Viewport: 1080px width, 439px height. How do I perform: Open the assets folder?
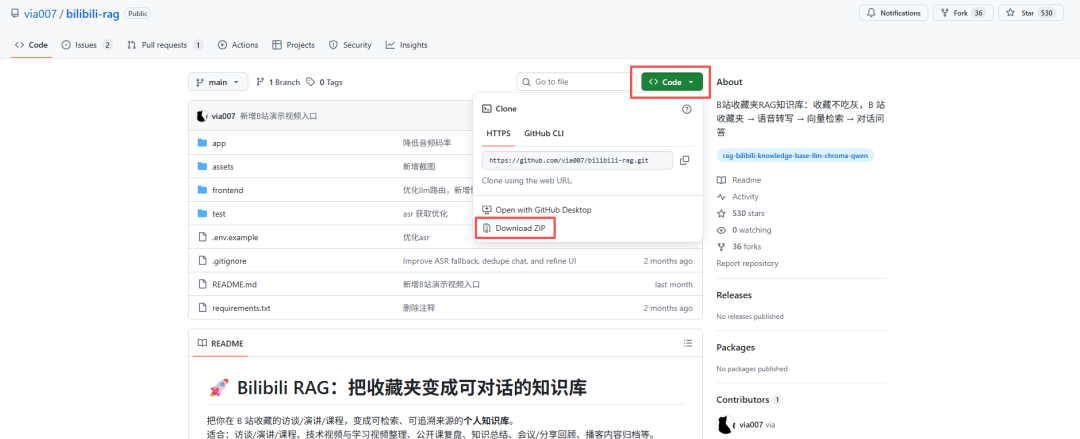(223, 167)
